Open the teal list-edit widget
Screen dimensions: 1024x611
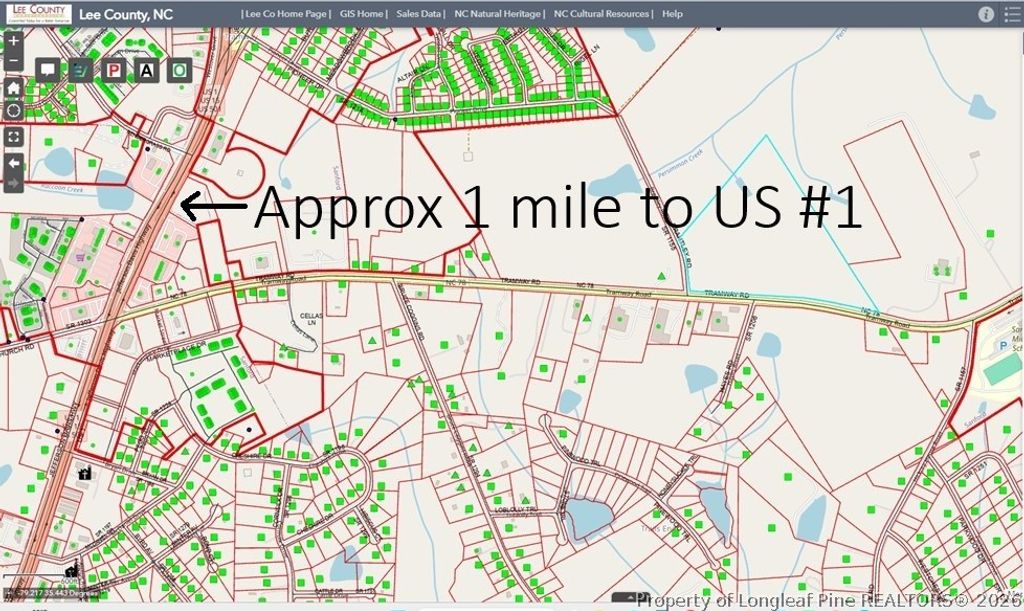tap(80, 70)
